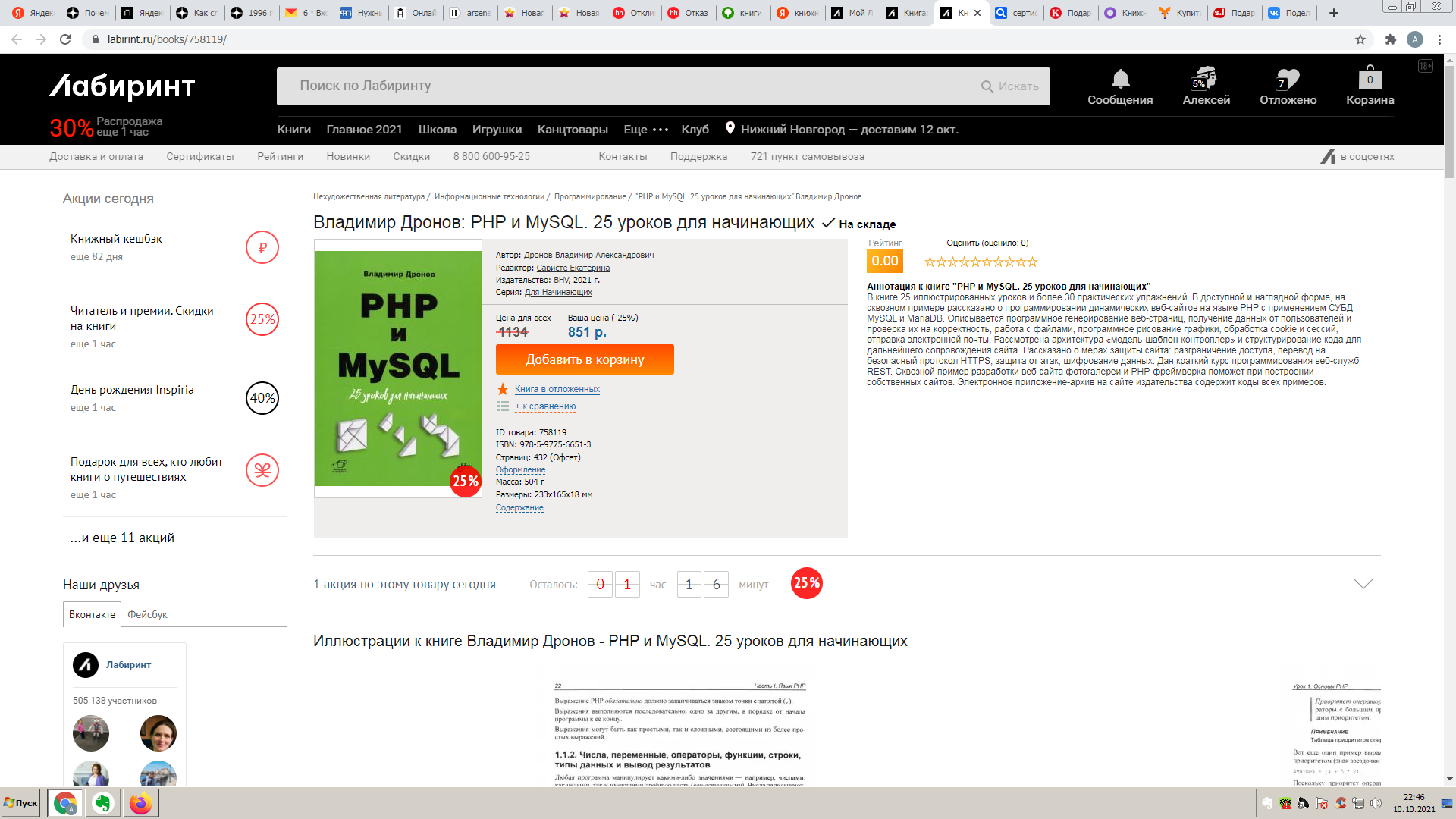Click the 30% Распродажа banner
Image resolution: width=1456 pixels, height=819 pixels.
point(106,127)
